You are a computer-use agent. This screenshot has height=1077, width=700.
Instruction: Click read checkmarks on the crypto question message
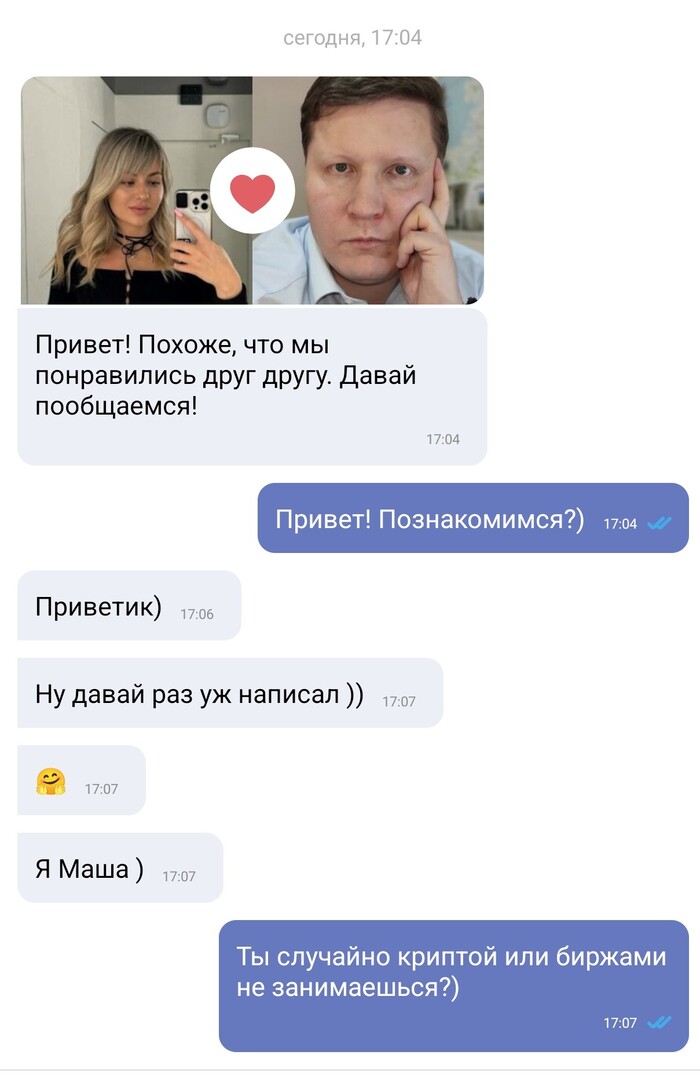tap(659, 1023)
